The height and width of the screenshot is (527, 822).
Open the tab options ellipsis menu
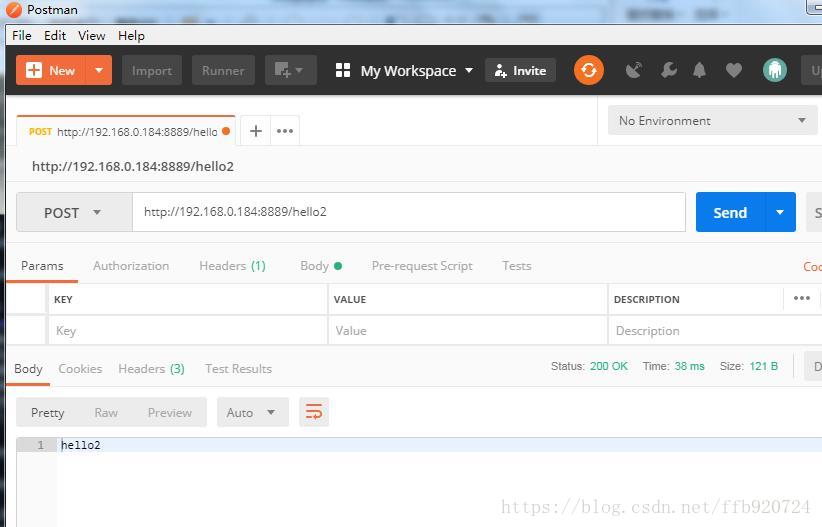[285, 131]
